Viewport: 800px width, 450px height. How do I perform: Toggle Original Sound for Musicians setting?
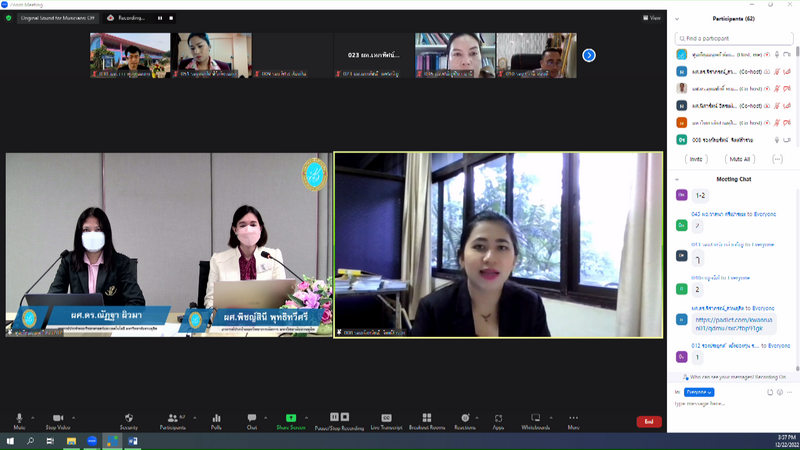(57, 18)
